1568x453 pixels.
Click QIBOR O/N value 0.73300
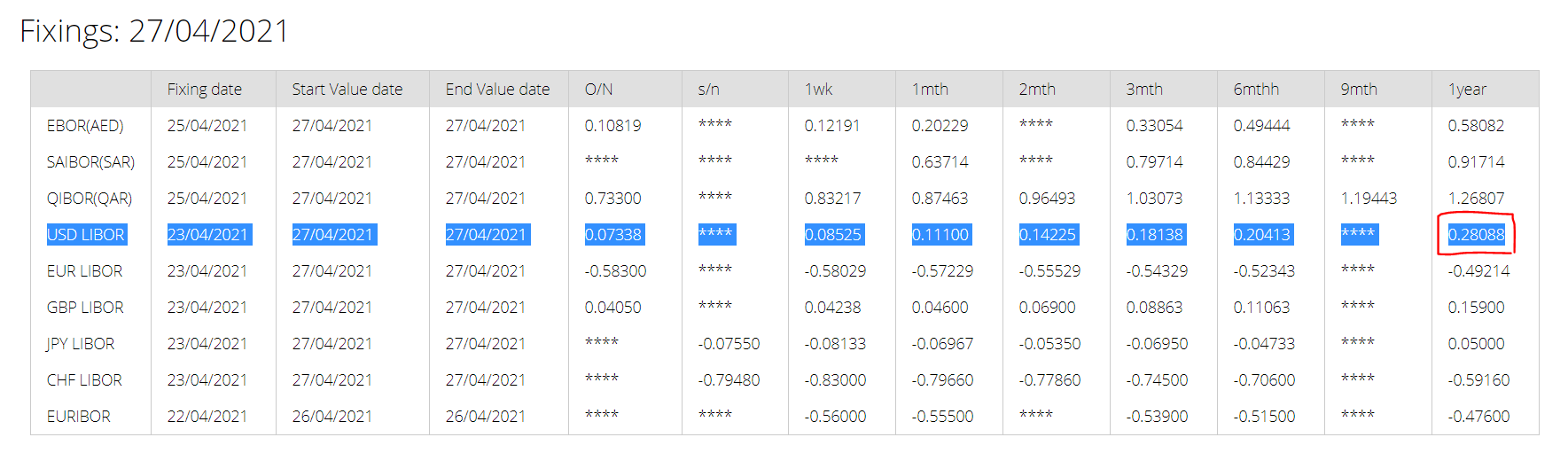click(x=612, y=199)
